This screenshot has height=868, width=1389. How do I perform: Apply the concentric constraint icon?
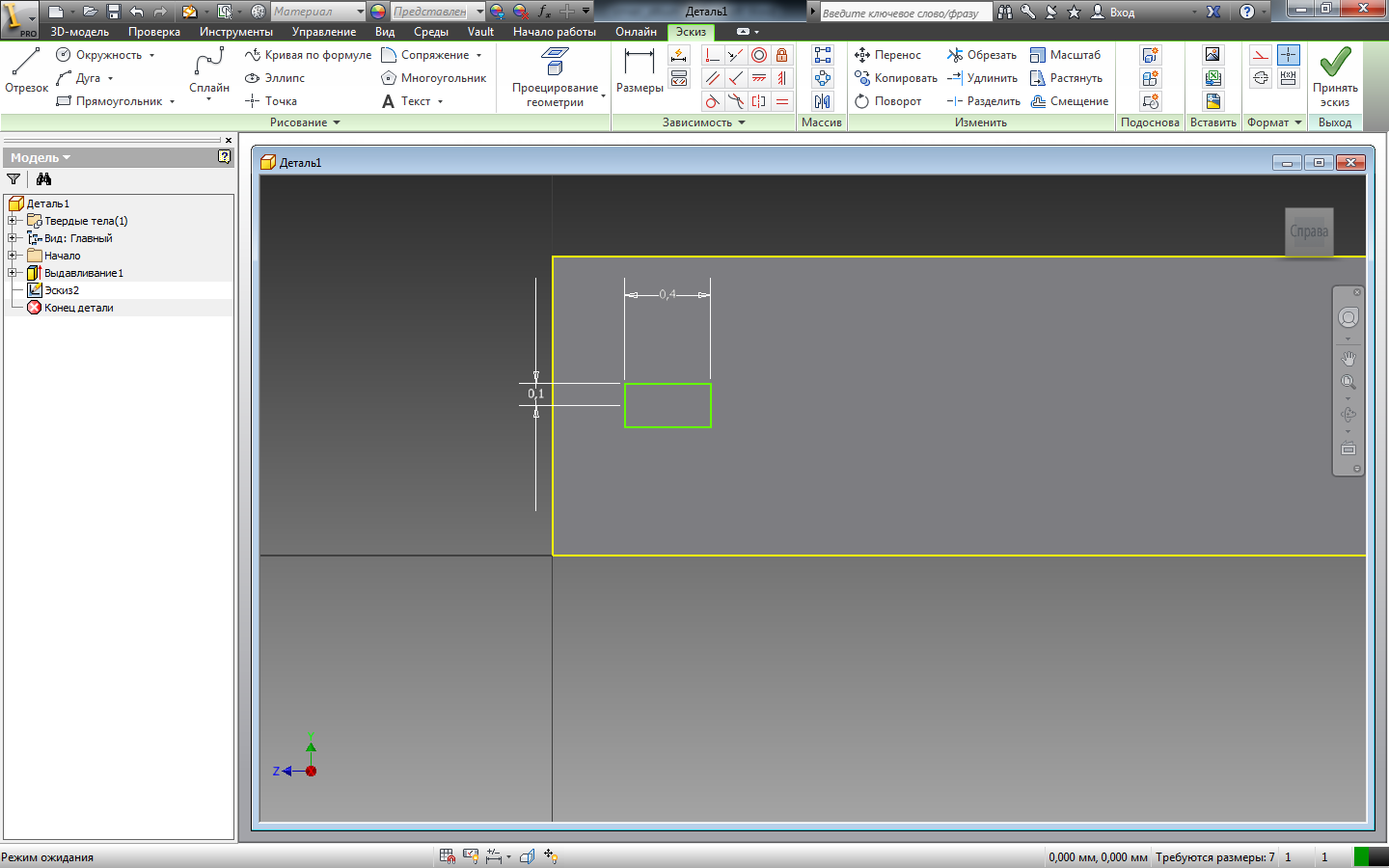tap(759, 55)
